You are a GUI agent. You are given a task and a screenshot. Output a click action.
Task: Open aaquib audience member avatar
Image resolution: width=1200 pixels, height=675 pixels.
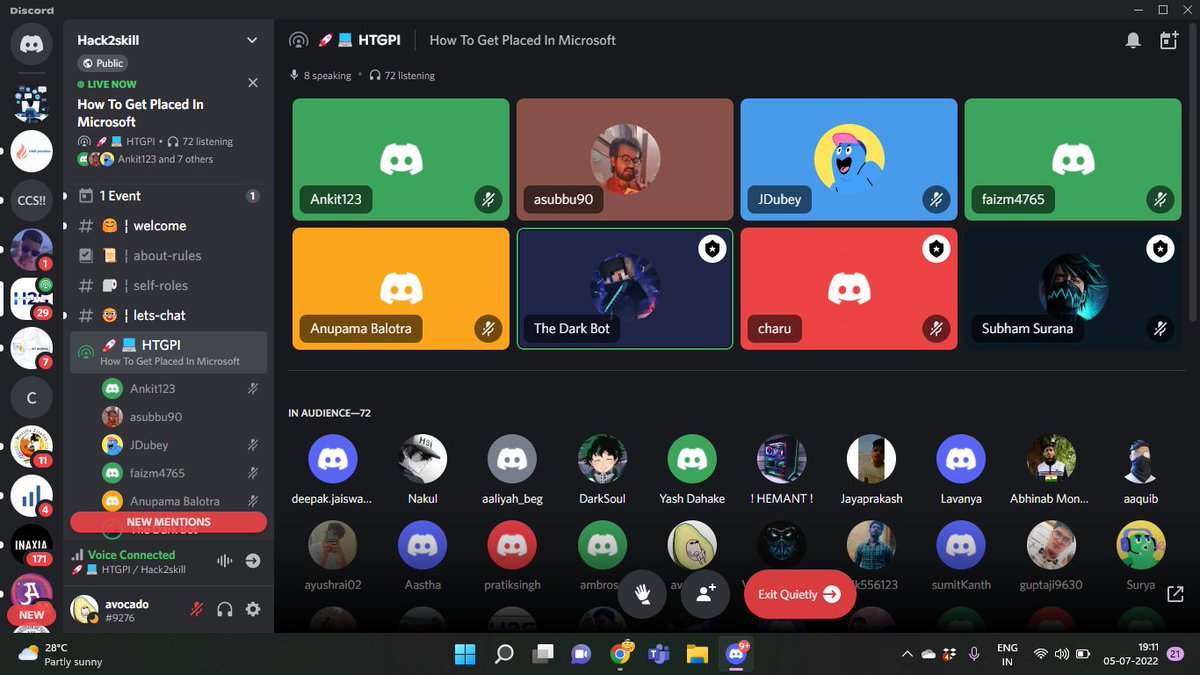(1141, 459)
